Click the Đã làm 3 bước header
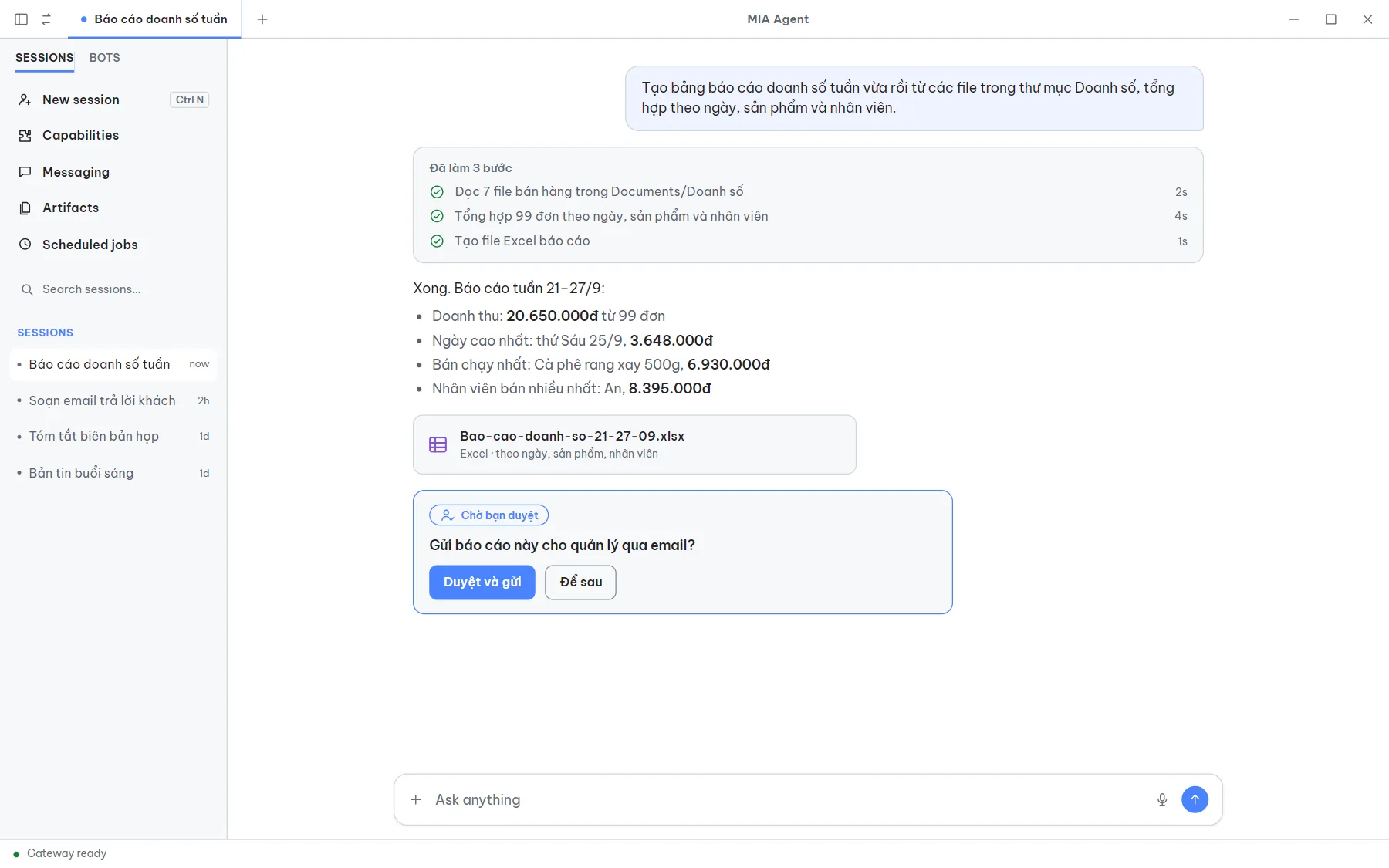The image size is (1389, 868). click(471, 168)
